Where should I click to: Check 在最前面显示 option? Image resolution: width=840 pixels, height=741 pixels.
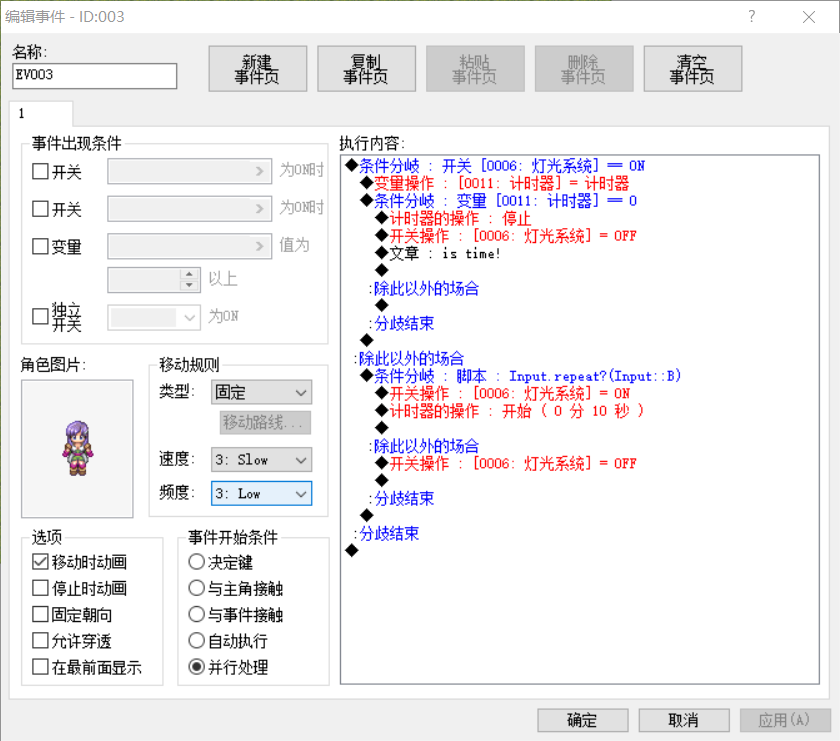click(40, 667)
